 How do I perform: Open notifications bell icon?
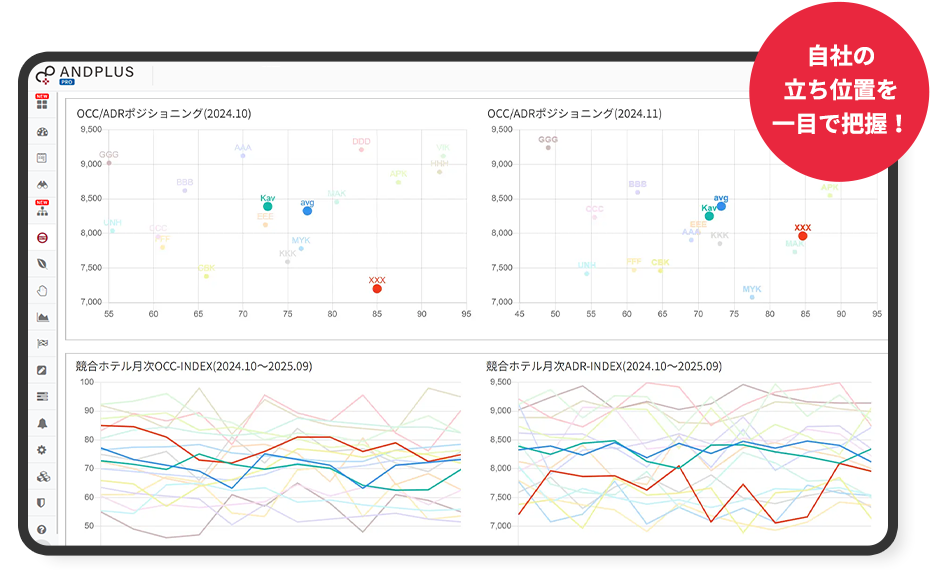(42, 423)
